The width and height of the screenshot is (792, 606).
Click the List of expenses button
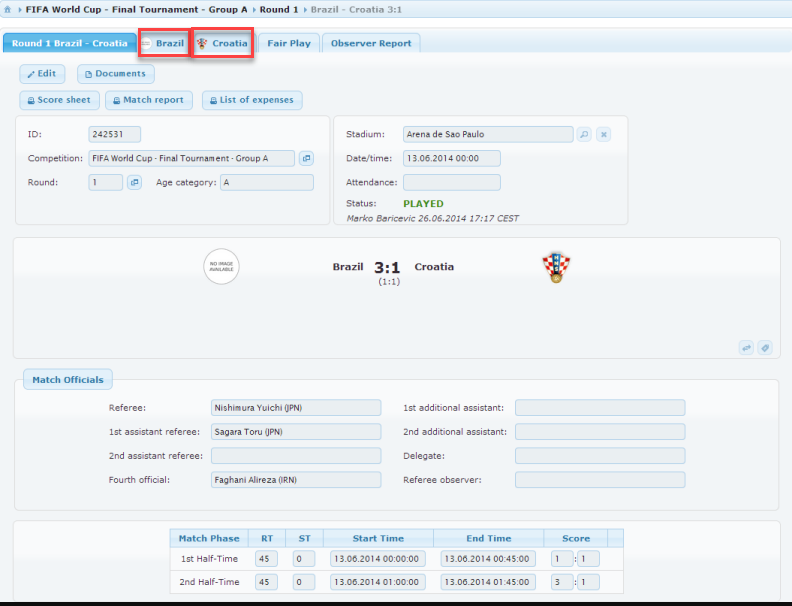point(252,100)
